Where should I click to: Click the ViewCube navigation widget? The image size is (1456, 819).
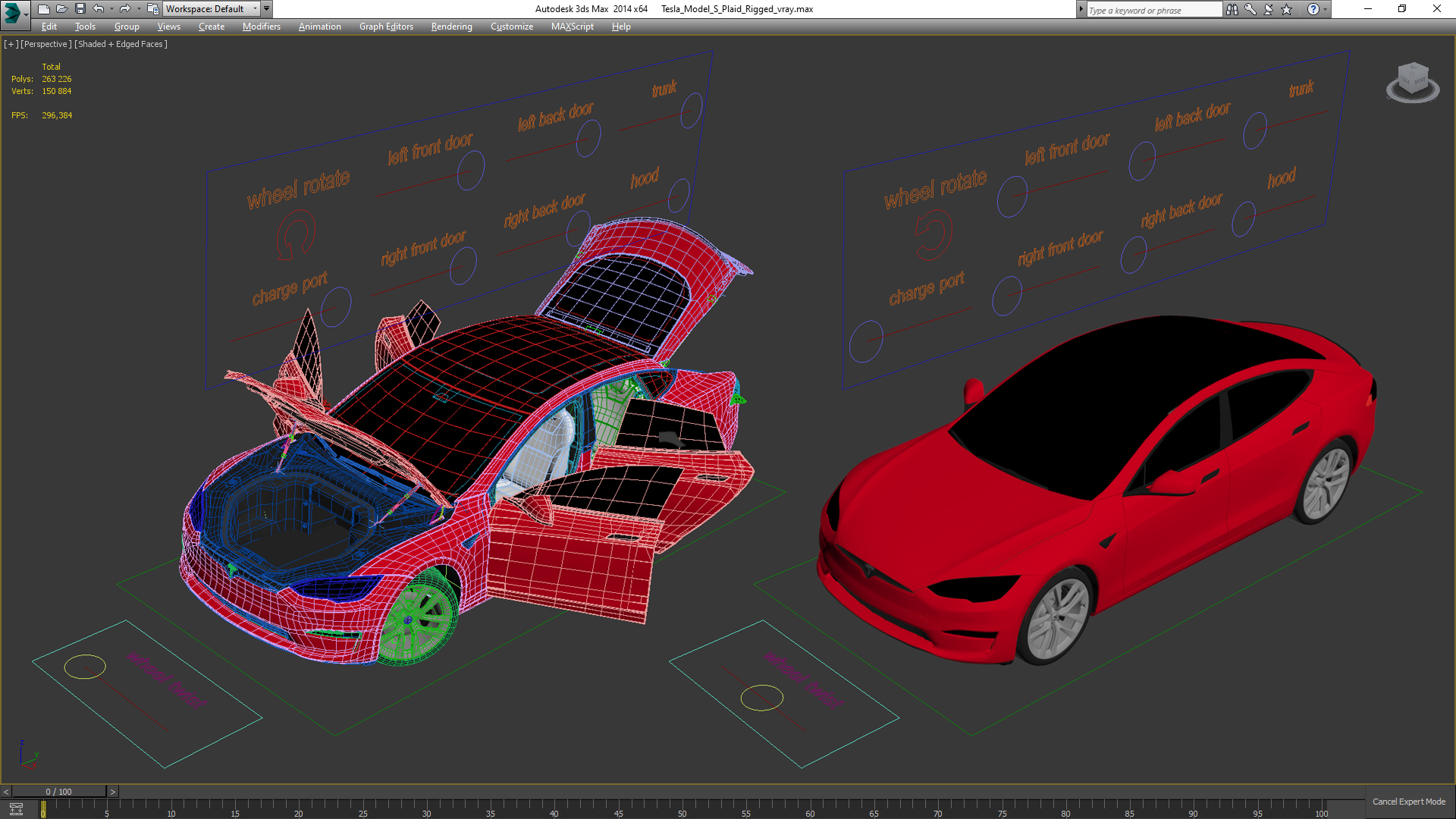click(1413, 82)
